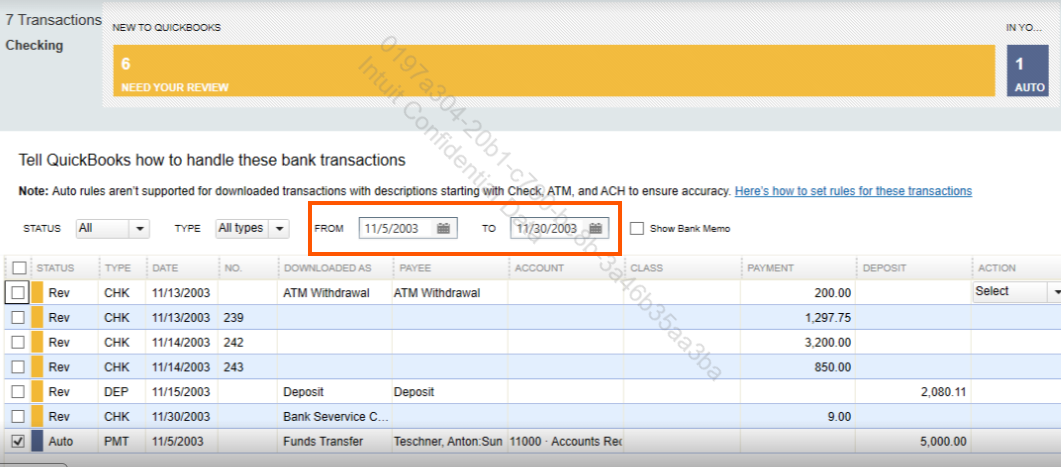The image size is (1061, 467).
Task: Select the Bank Severvice C... description cell
Action: (x=335, y=417)
